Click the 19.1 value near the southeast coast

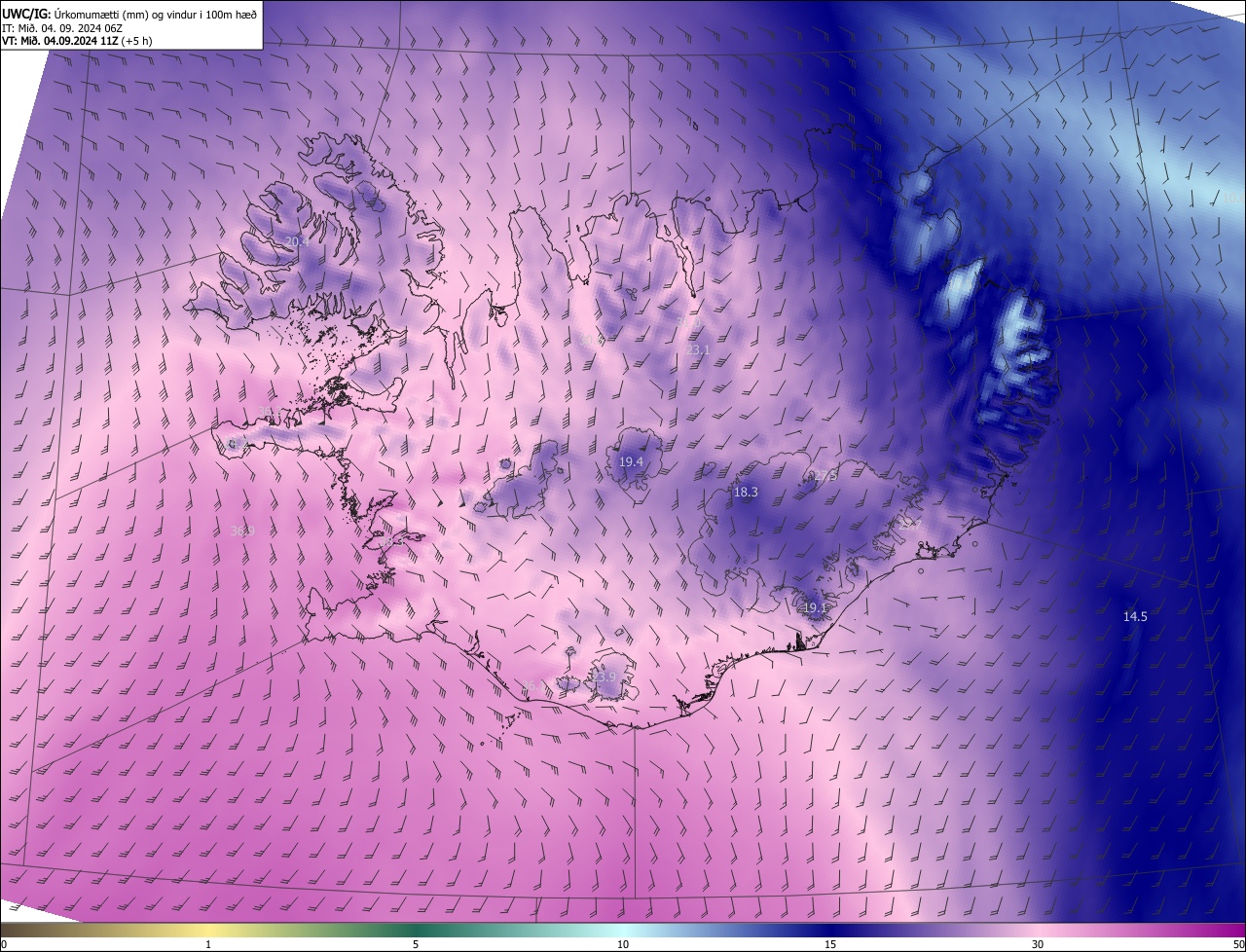814,607
